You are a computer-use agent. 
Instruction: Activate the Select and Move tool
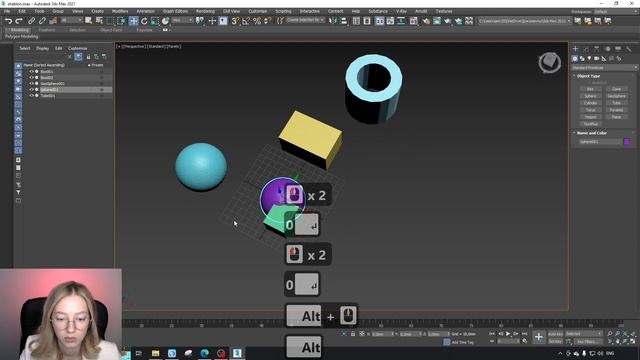pos(133,21)
